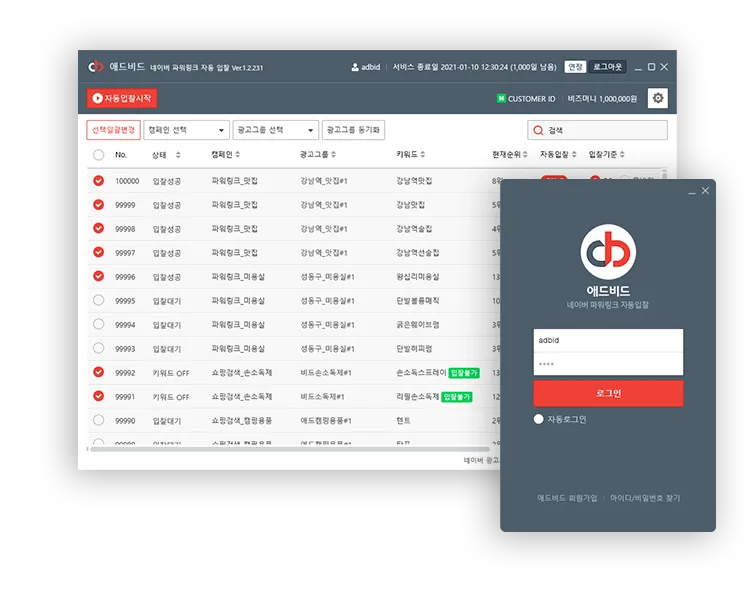Check row 99993 checkbox

pos(99,348)
